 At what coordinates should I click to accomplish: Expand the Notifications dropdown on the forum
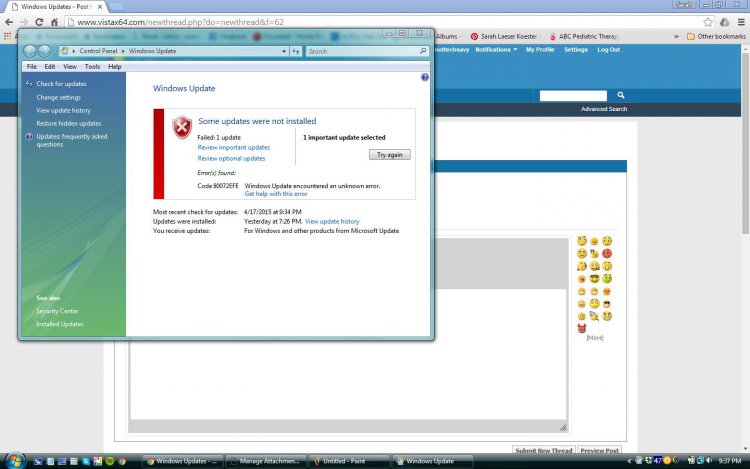496,50
